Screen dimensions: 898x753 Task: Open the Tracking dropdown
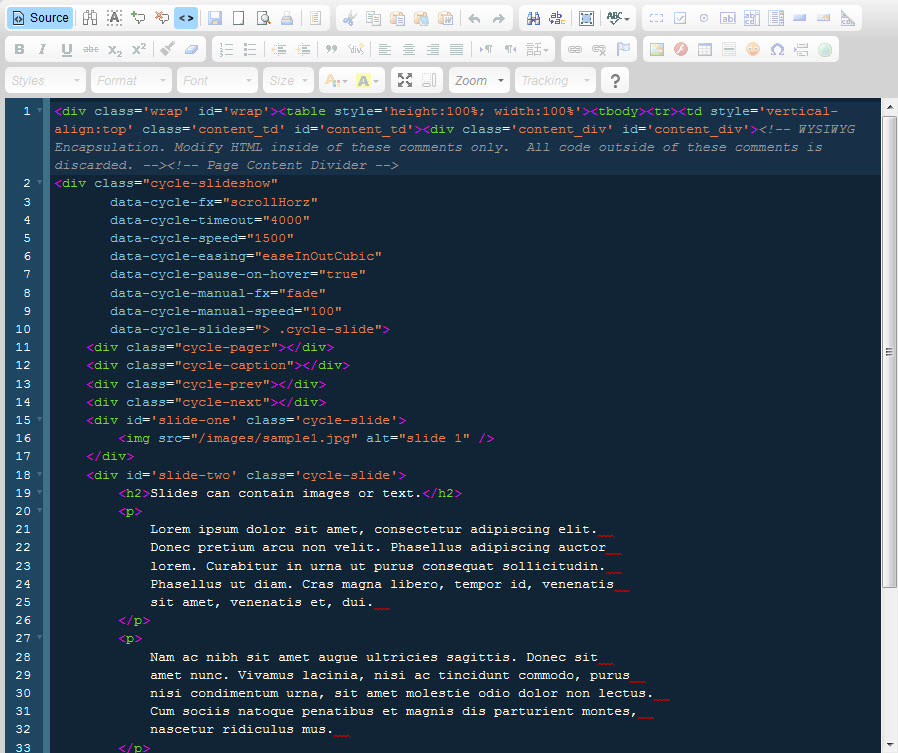coord(555,81)
